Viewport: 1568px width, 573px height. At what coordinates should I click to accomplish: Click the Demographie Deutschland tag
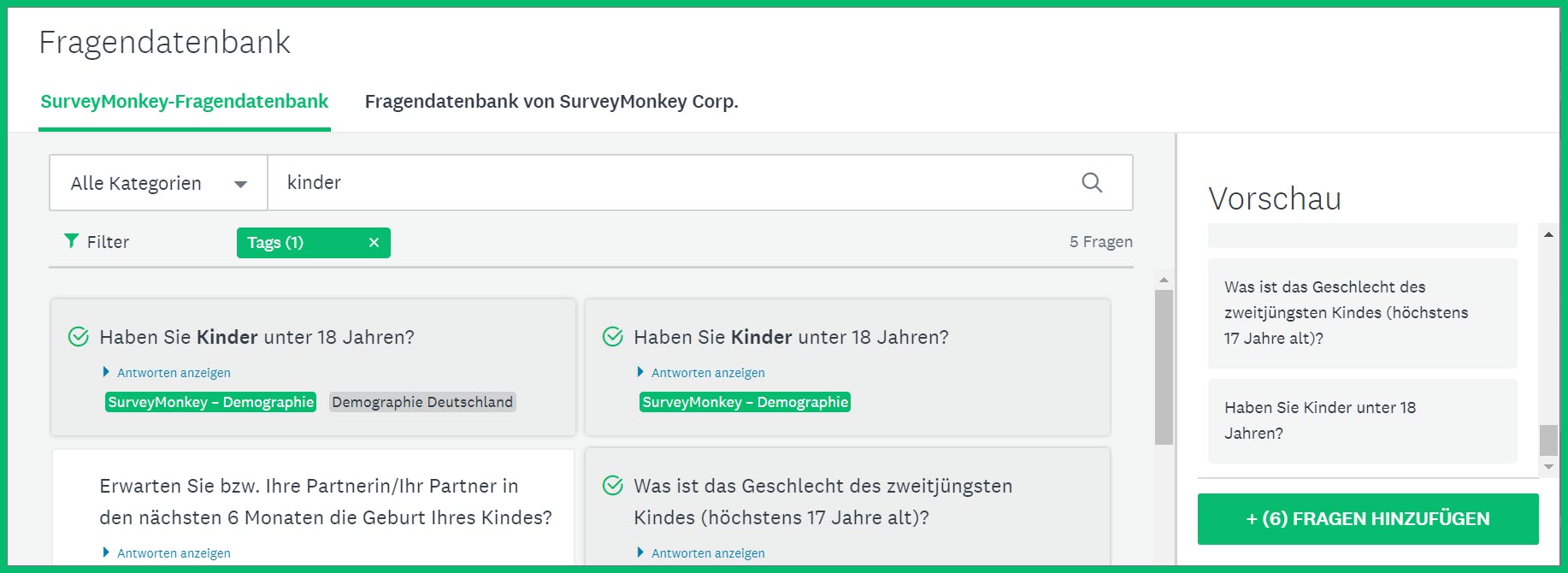click(x=422, y=402)
